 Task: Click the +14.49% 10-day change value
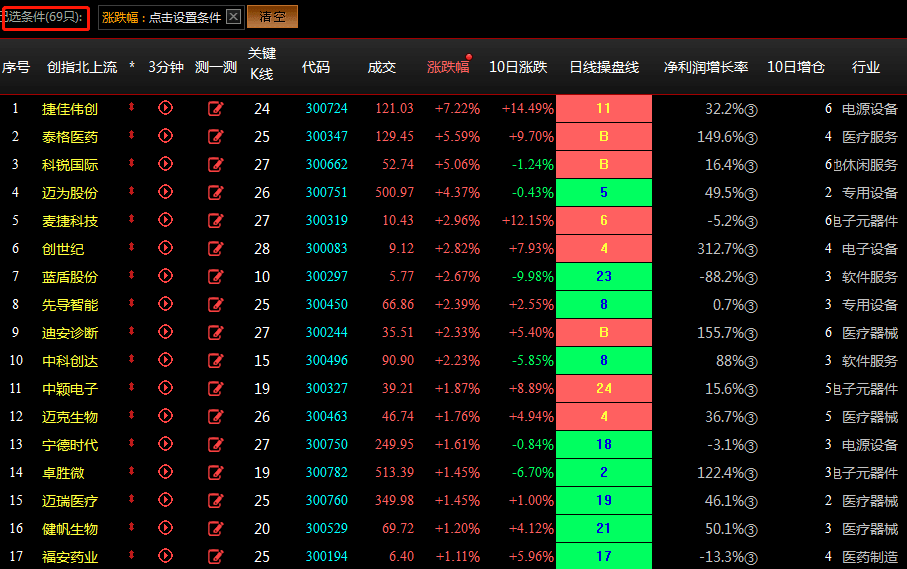[528, 109]
